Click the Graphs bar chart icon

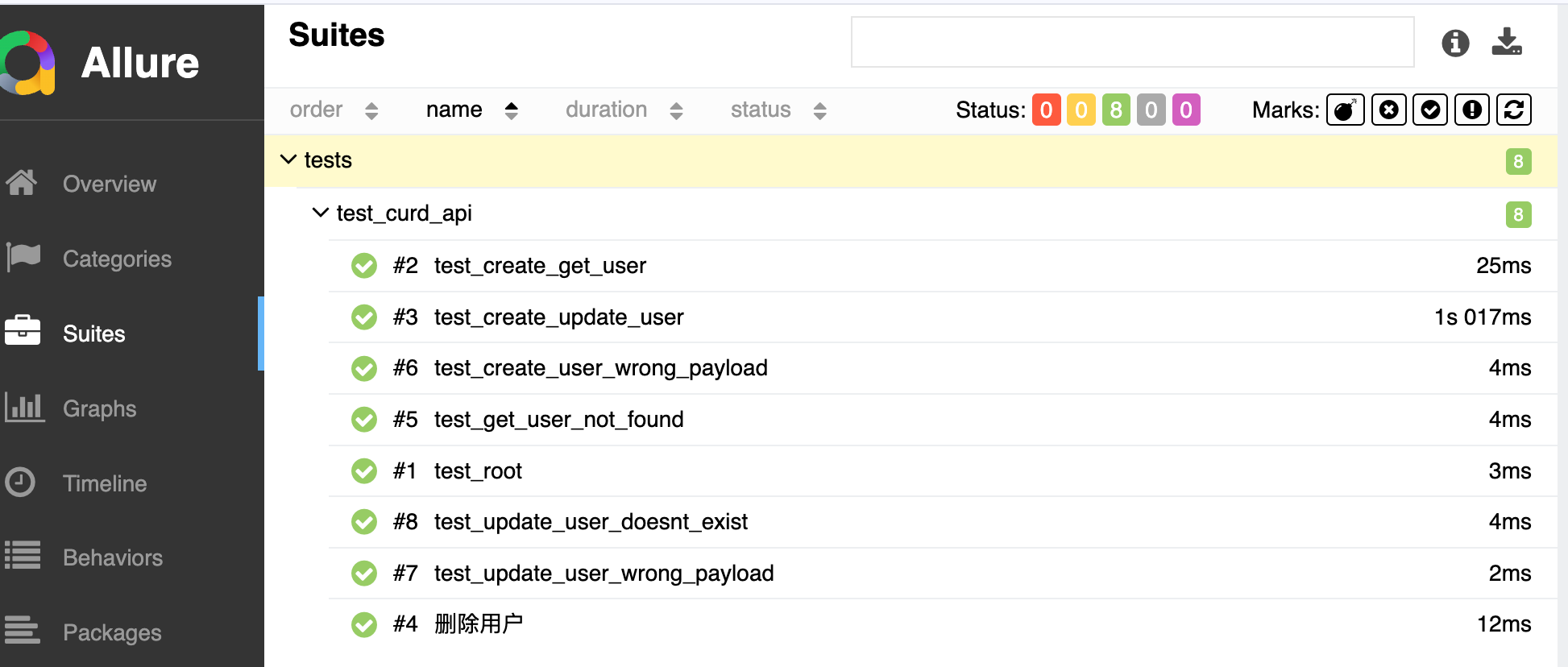(x=23, y=408)
